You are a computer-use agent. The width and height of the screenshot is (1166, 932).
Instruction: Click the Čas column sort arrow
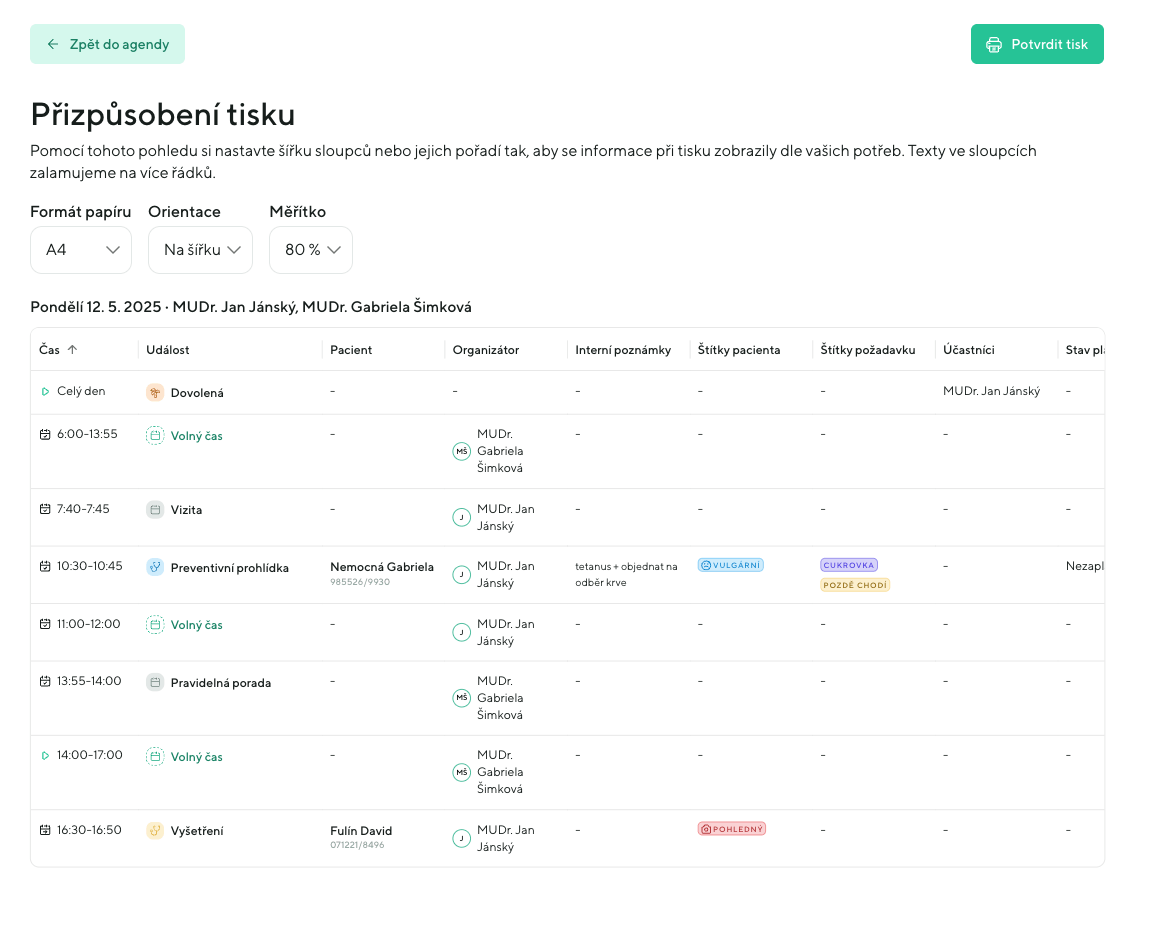tap(72, 350)
